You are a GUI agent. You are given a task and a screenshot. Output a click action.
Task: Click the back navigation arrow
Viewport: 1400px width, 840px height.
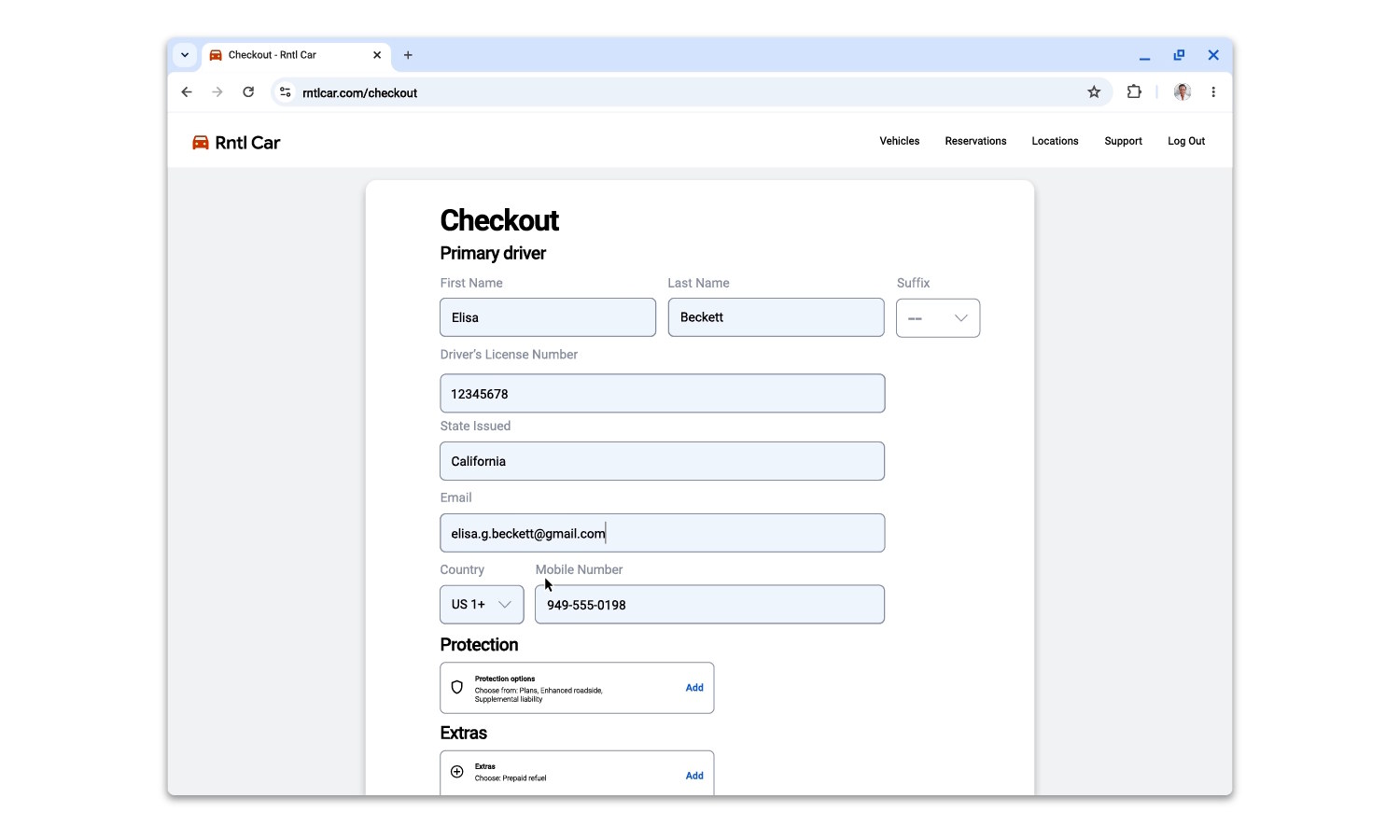187,91
